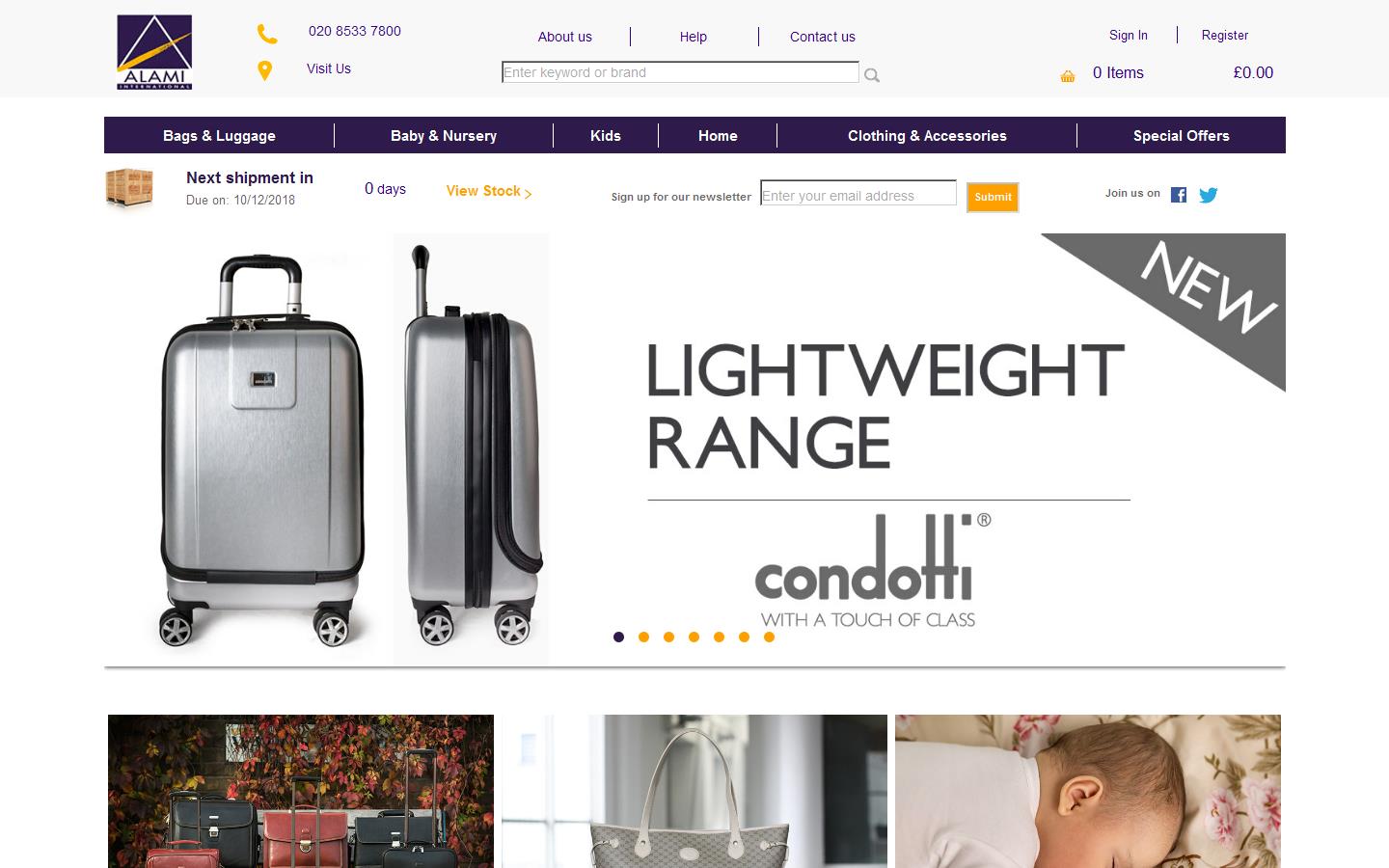Open the Kids menu item
The width and height of the screenshot is (1389, 868).
pyautogui.click(x=606, y=136)
